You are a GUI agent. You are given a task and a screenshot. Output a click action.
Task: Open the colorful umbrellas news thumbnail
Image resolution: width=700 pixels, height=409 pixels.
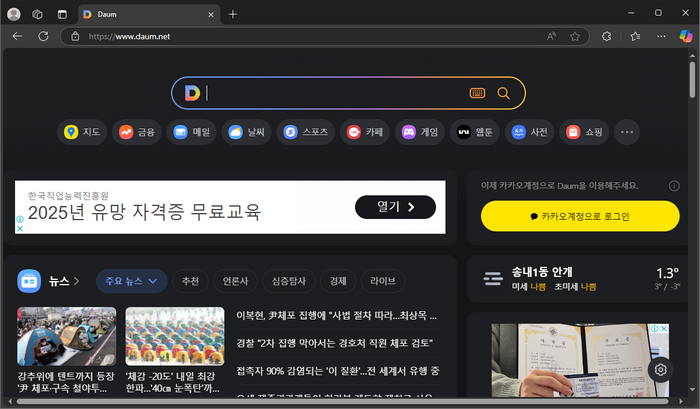[175, 336]
